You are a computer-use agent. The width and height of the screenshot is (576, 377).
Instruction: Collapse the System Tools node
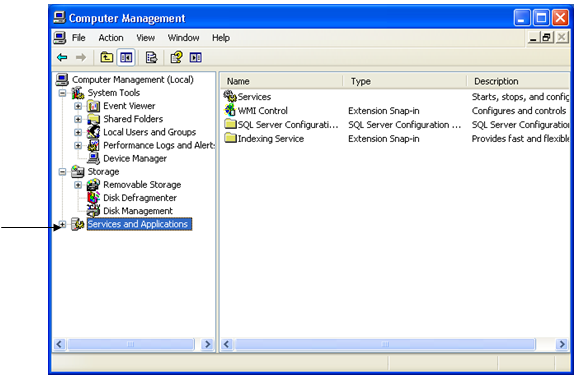62,93
